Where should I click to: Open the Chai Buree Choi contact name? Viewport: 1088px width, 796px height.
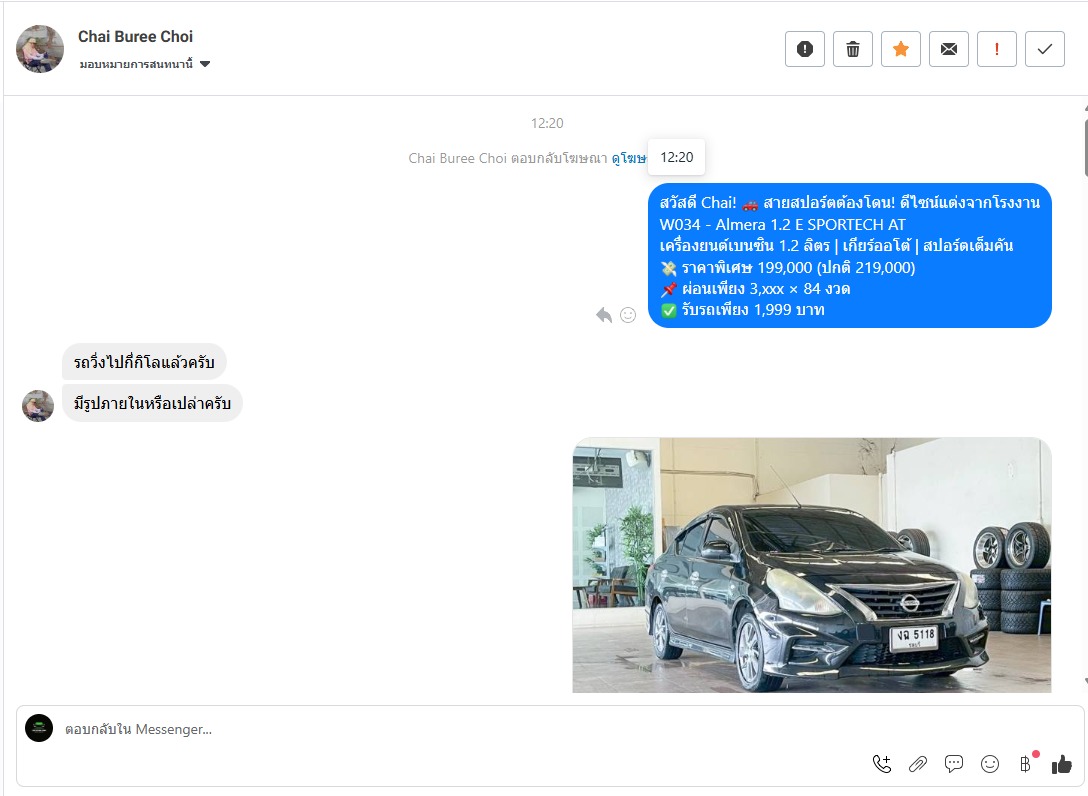(x=135, y=36)
